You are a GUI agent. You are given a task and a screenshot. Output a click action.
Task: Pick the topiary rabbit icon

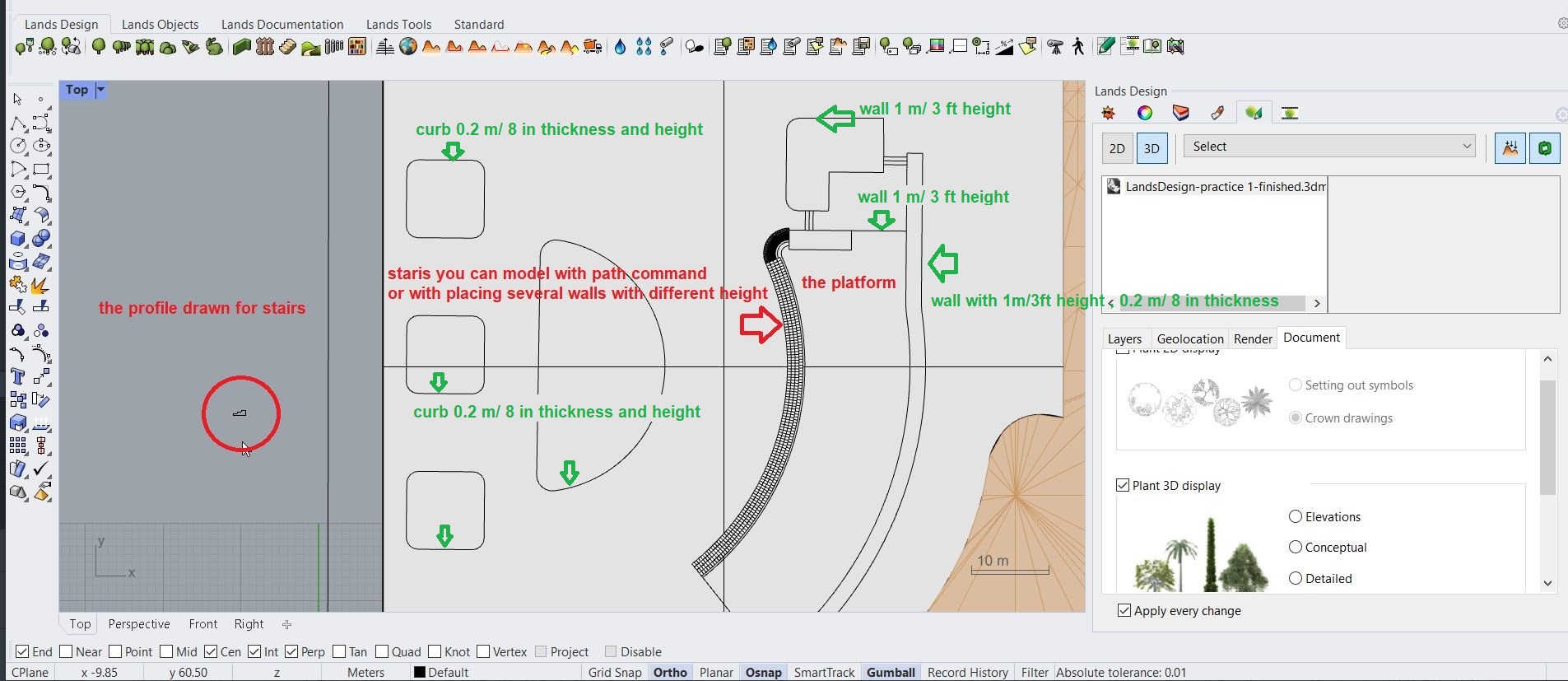214,46
